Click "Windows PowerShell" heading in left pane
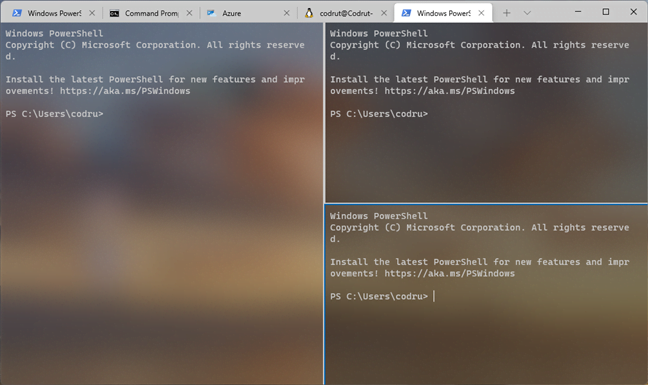648x385 pixels. click(x=54, y=33)
